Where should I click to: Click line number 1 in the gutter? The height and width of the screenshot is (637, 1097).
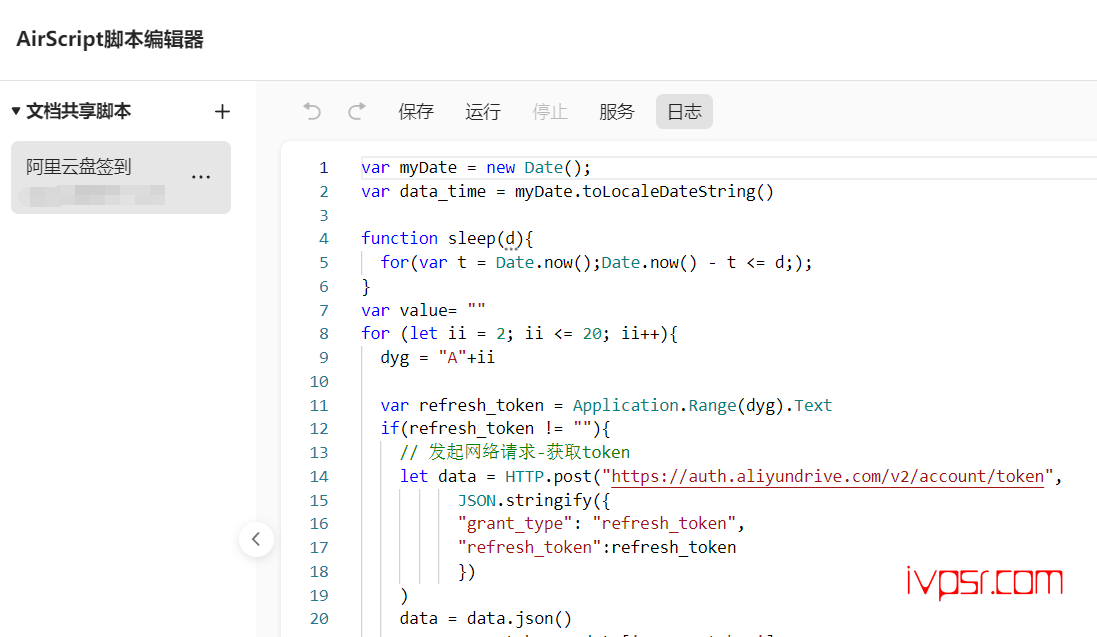click(323, 168)
